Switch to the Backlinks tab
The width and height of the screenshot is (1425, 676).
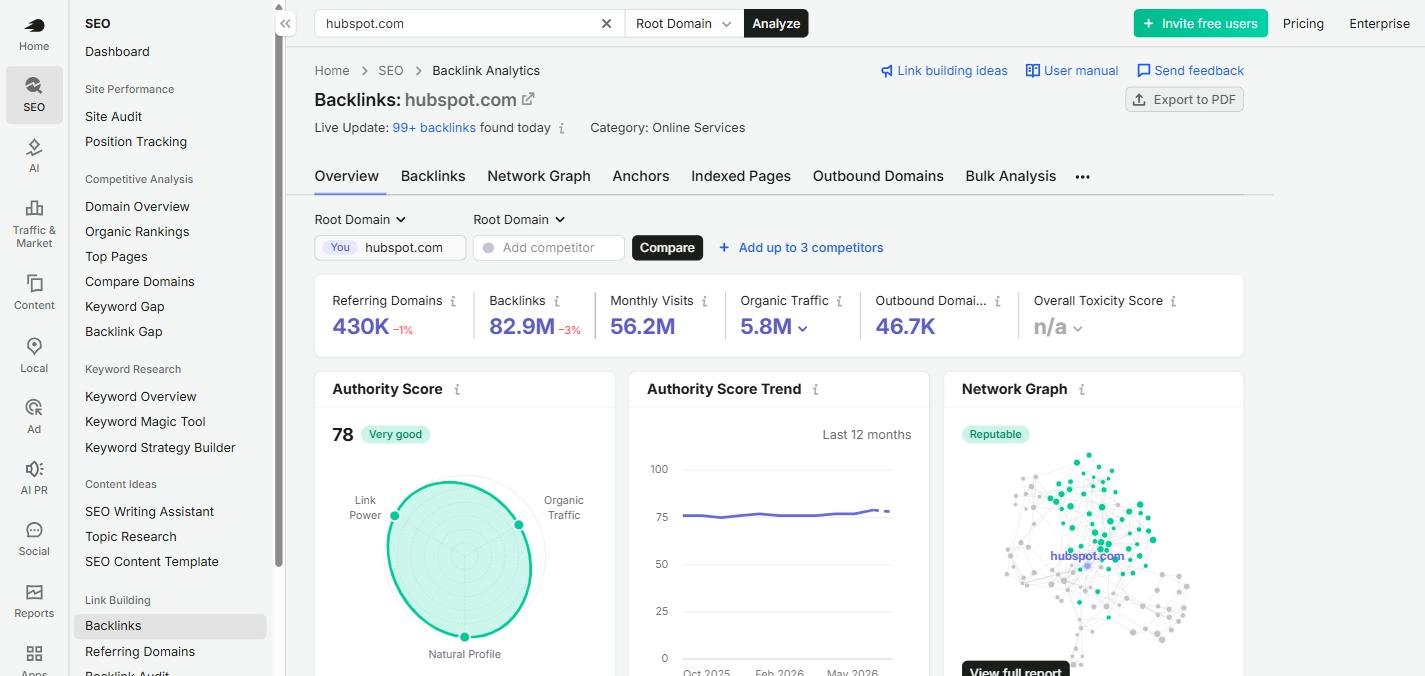433,176
